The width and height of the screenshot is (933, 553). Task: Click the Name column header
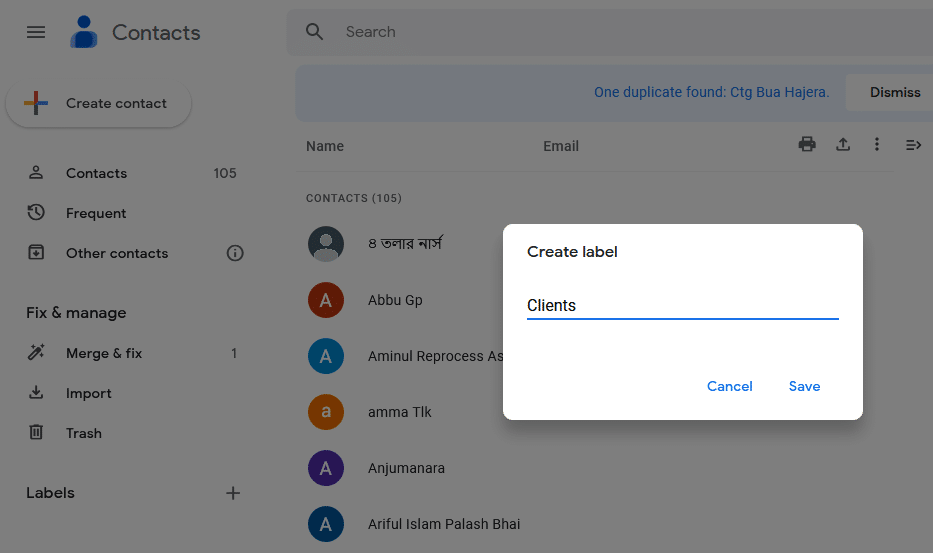click(325, 146)
